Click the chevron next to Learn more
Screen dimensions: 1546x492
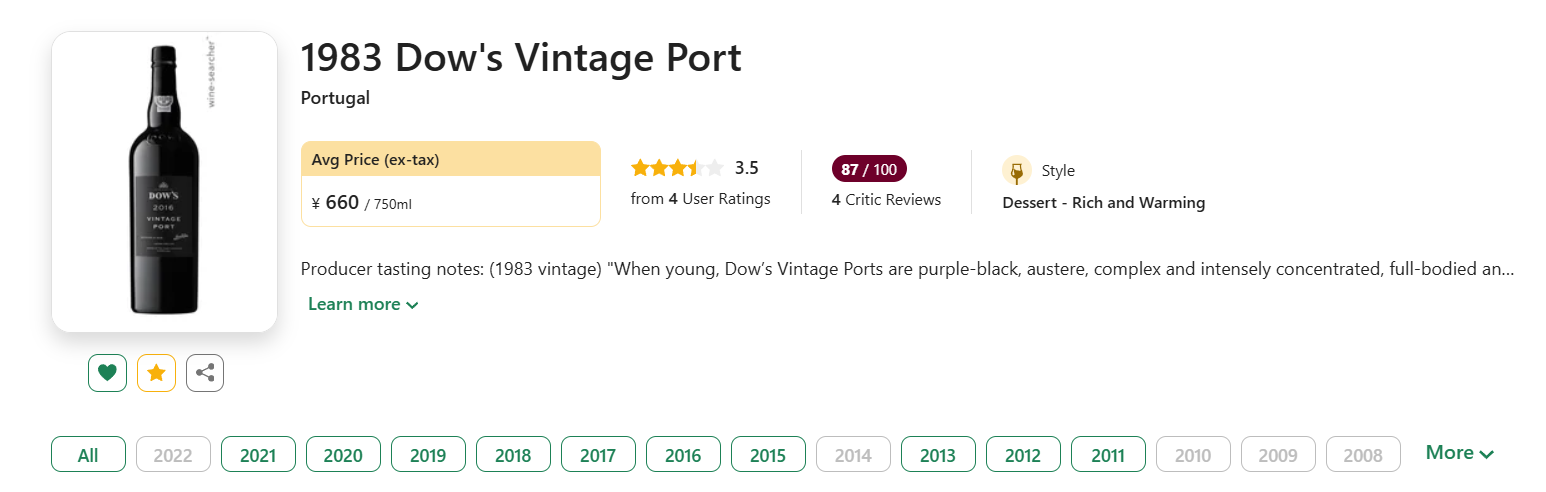click(x=412, y=305)
